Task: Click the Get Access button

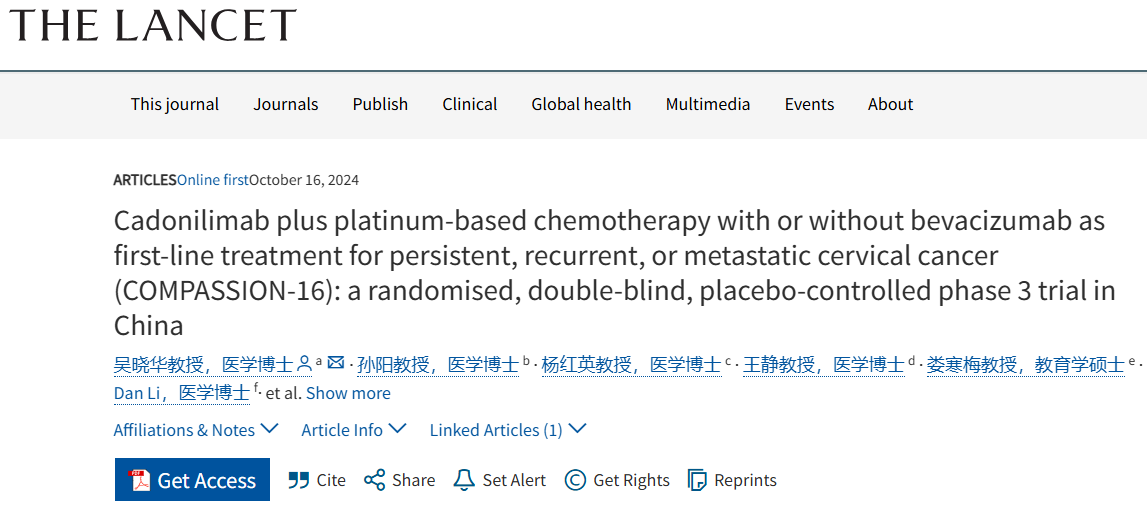Action: pos(192,480)
